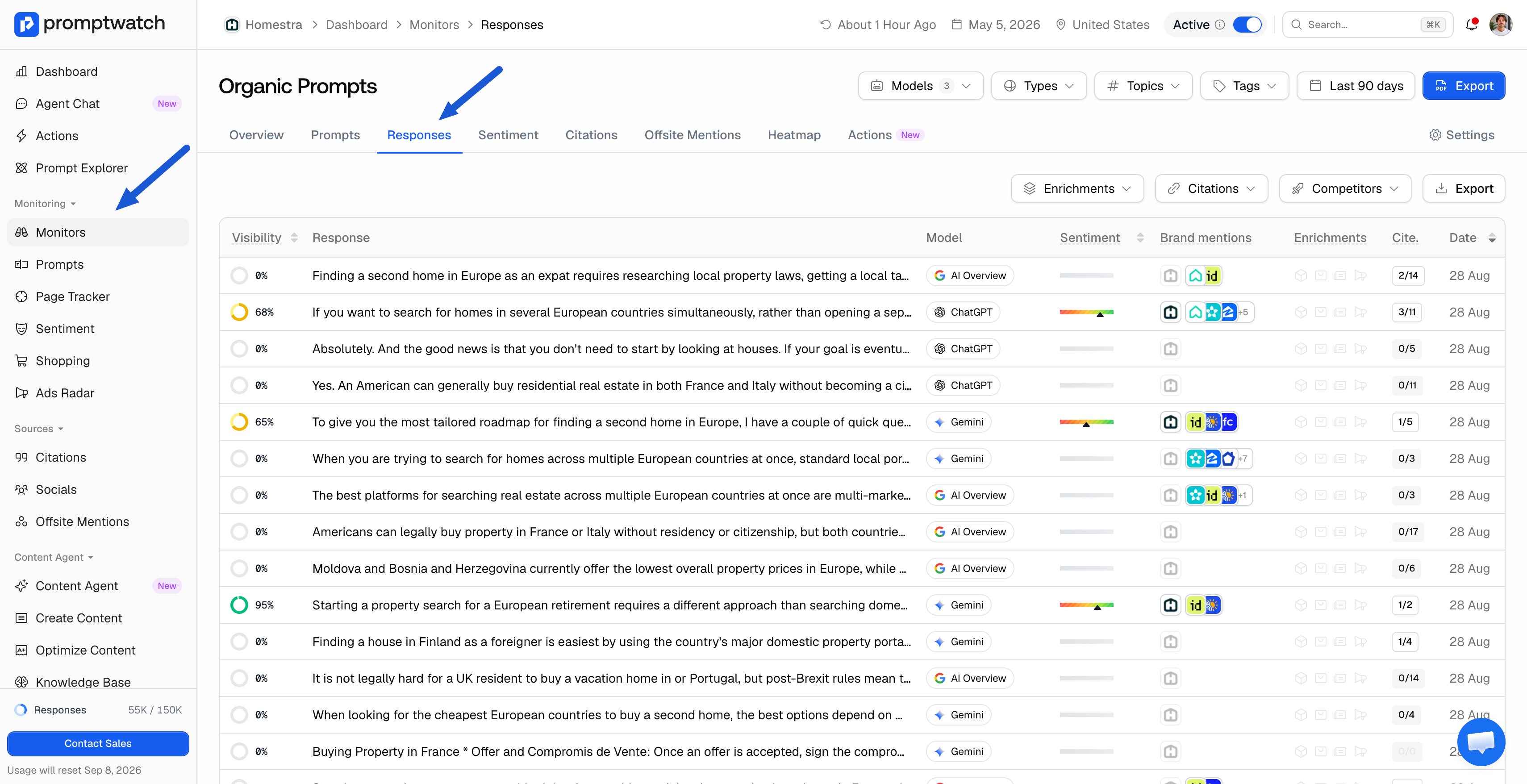Viewport: 1527px width, 784px height.
Task: Focus the Search field
Action: pos(1367,25)
